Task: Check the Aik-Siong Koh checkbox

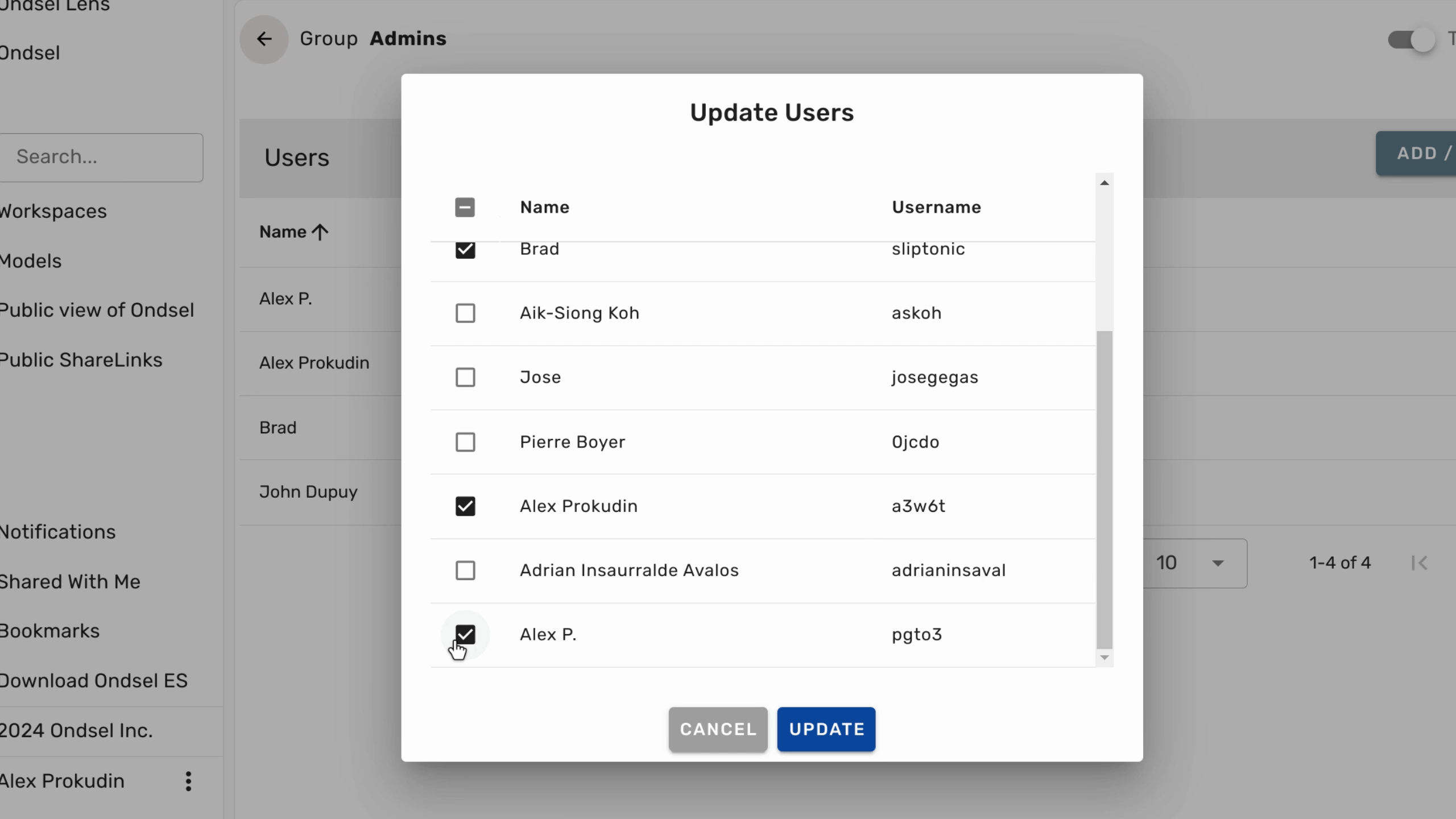Action: (465, 313)
